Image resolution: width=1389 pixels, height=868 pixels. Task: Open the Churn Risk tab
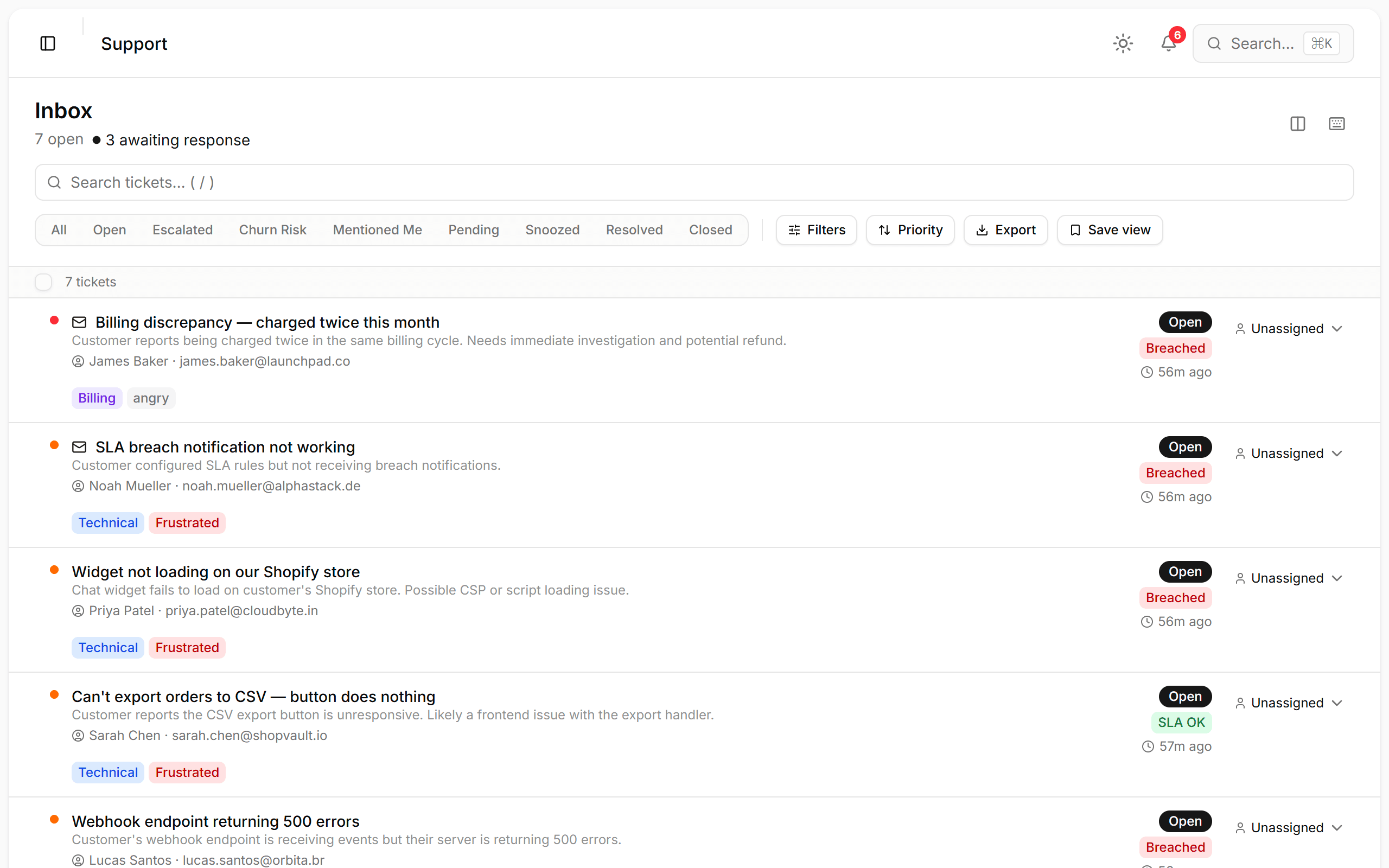point(272,229)
